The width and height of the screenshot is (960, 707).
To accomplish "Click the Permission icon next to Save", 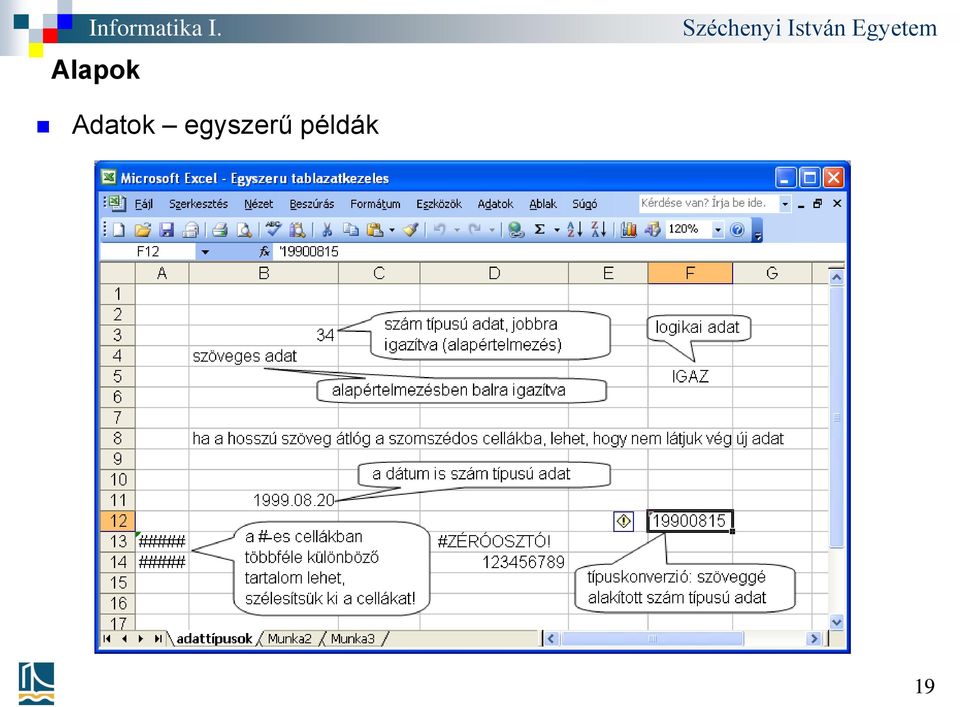I will tap(190, 230).
